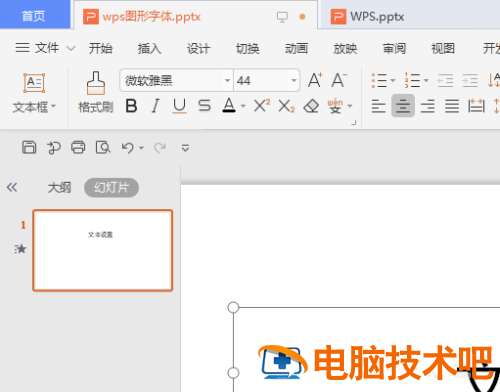Increase indent level icon

pos(470,80)
